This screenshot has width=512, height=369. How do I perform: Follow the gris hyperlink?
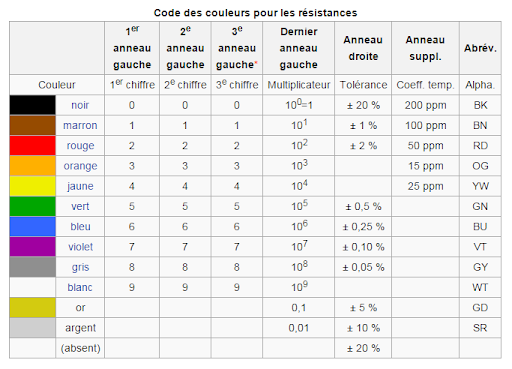pyautogui.click(x=80, y=267)
